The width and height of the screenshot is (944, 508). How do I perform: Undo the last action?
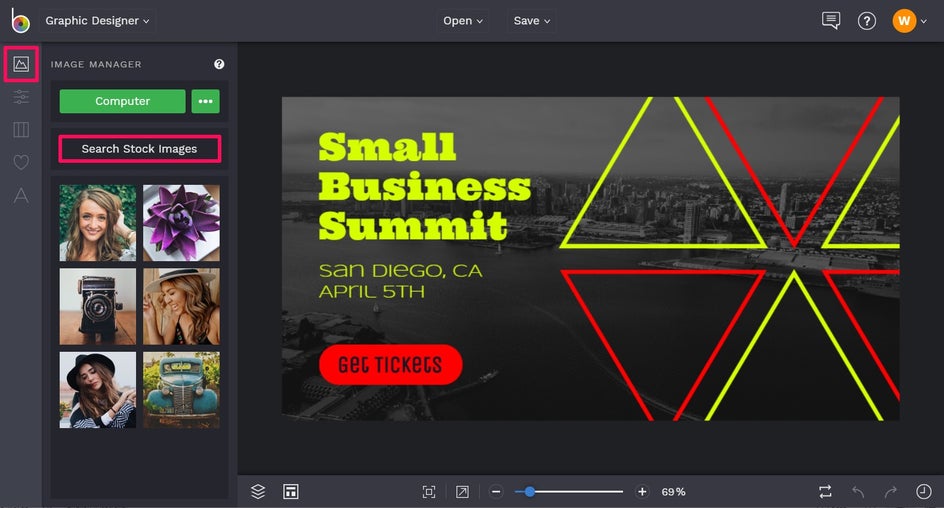coord(858,492)
